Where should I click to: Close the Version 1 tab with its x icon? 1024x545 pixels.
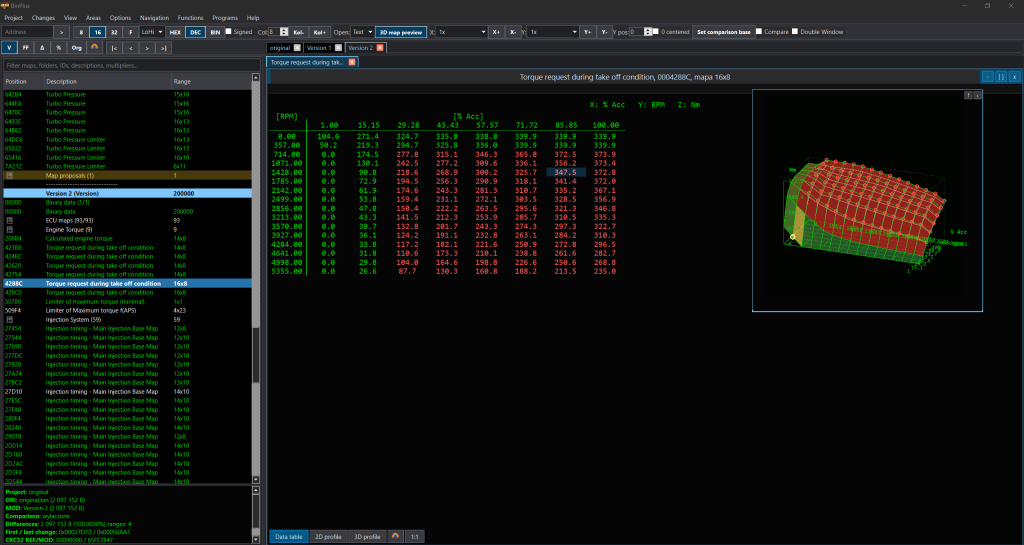pos(338,48)
